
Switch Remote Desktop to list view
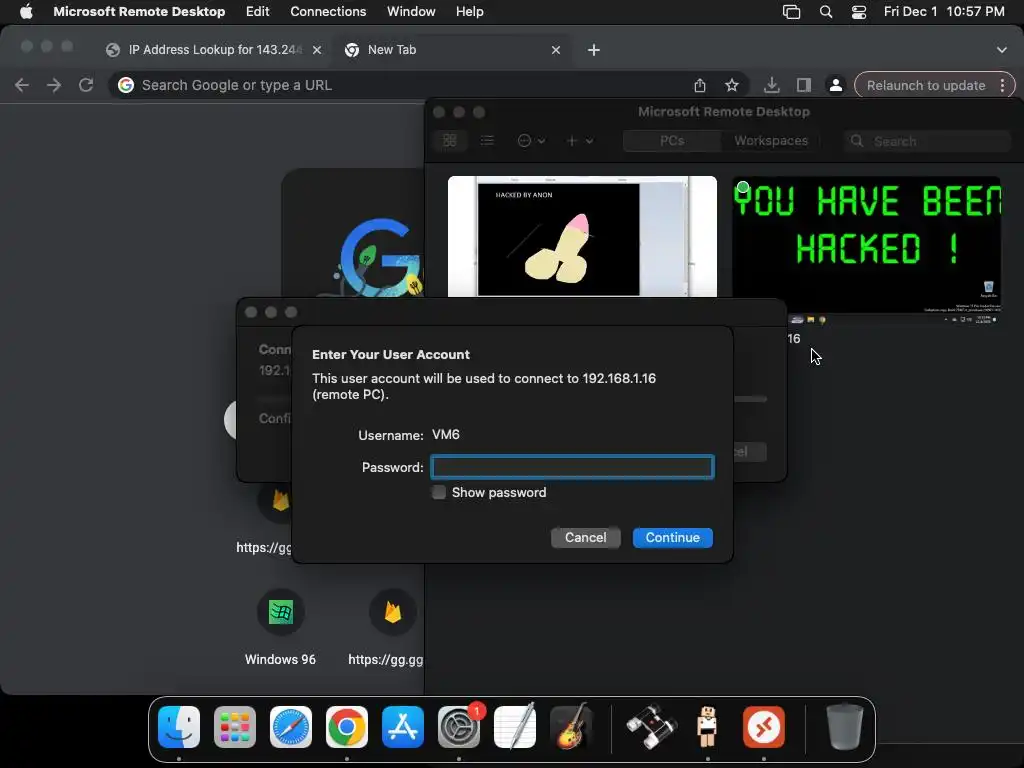tap(487, 140)
